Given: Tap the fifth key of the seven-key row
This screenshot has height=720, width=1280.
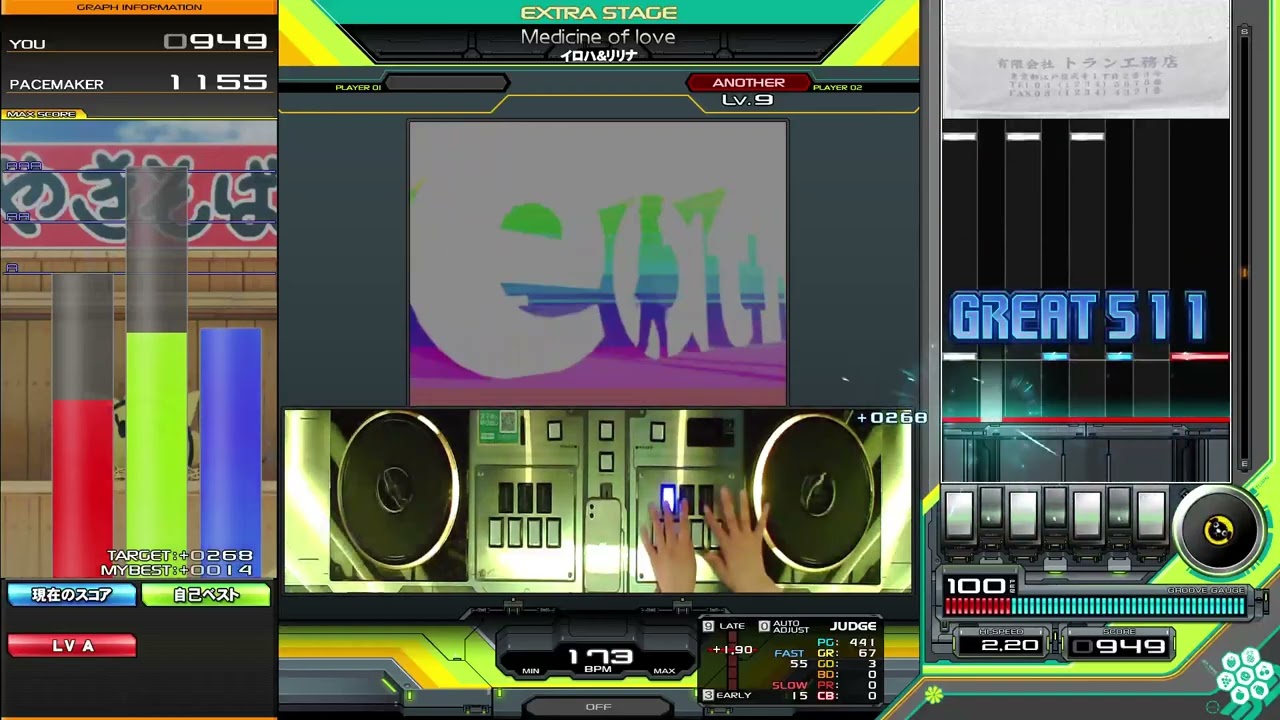Looking at the screenshot, I should point(1087,514).
